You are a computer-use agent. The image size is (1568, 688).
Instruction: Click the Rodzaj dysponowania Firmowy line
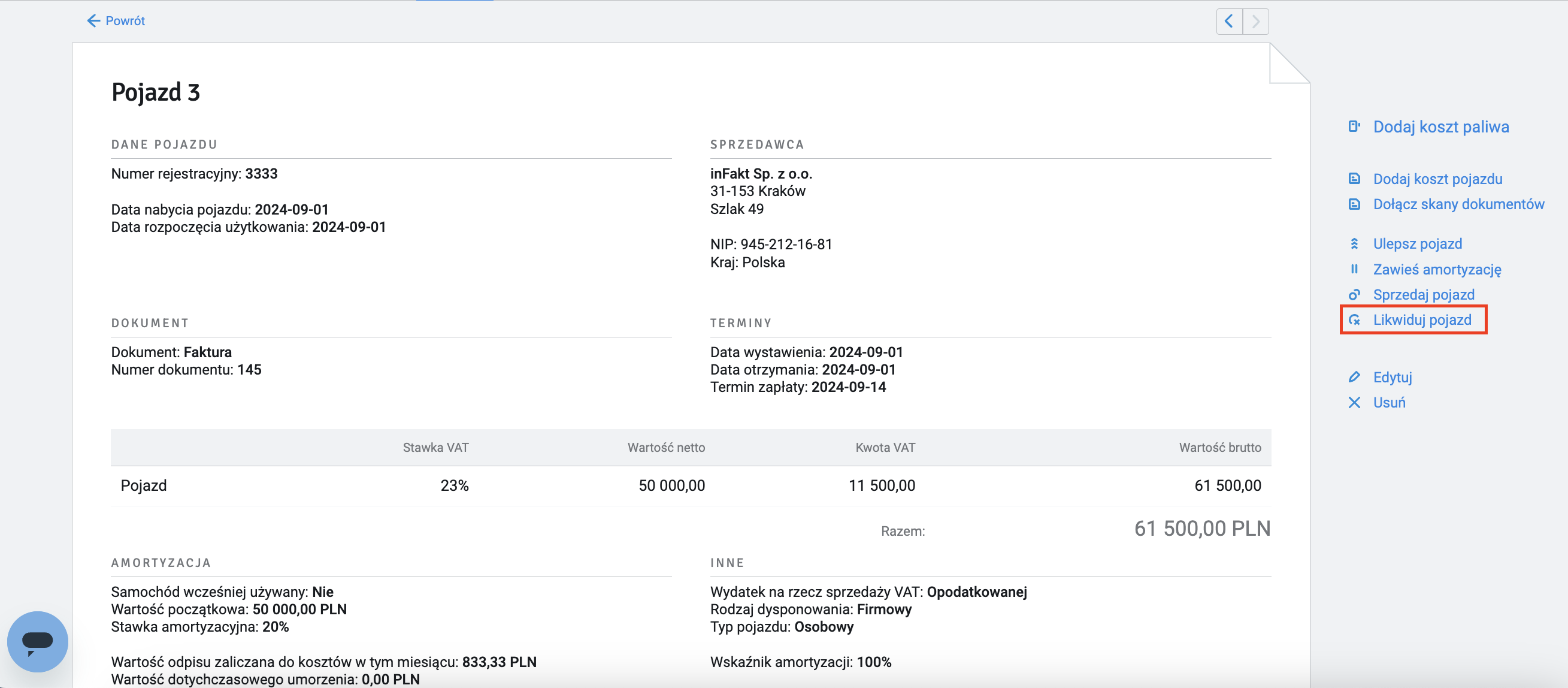click(811, 609)
